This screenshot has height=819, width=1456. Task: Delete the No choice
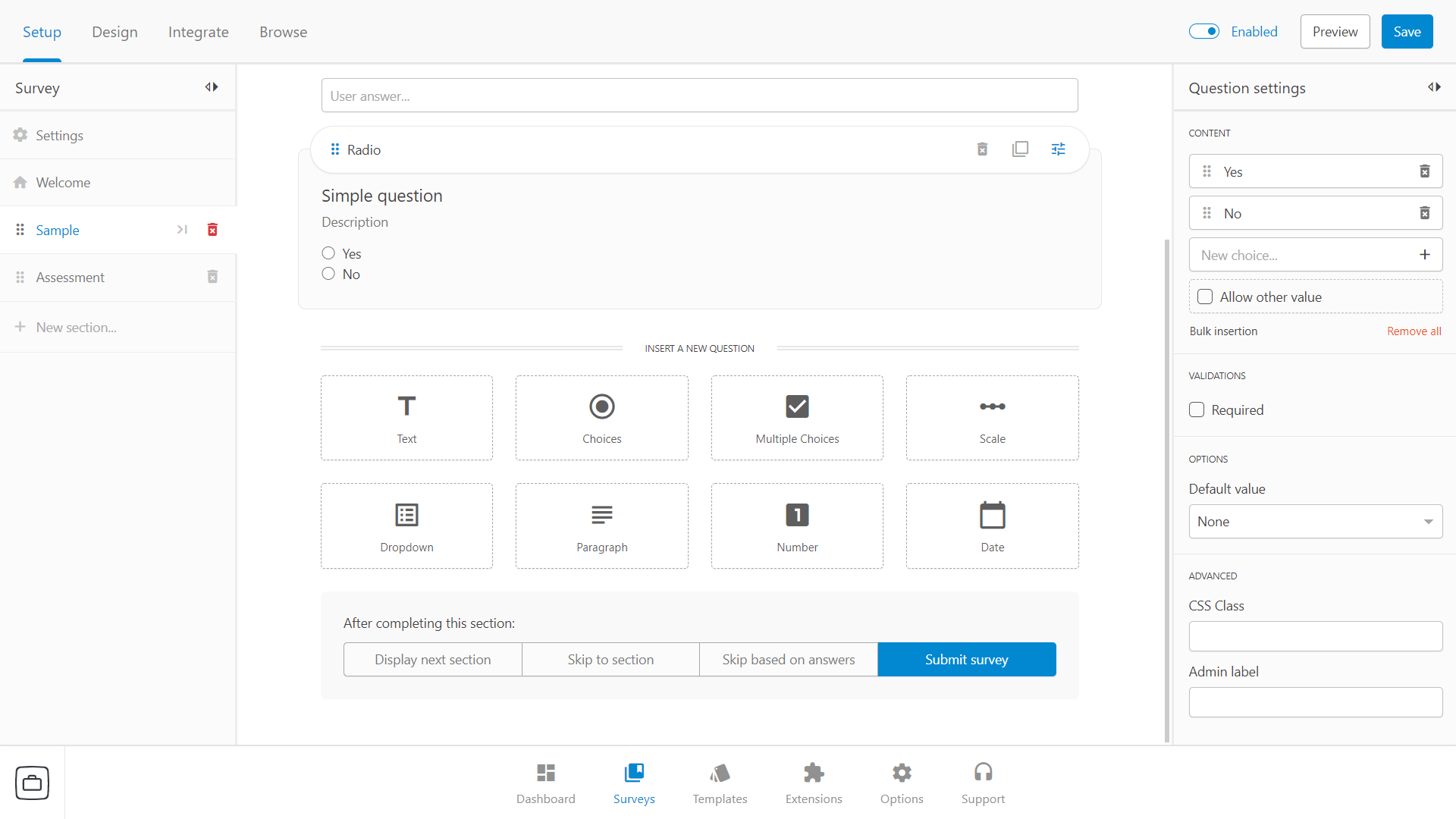tap(1425, 213)
